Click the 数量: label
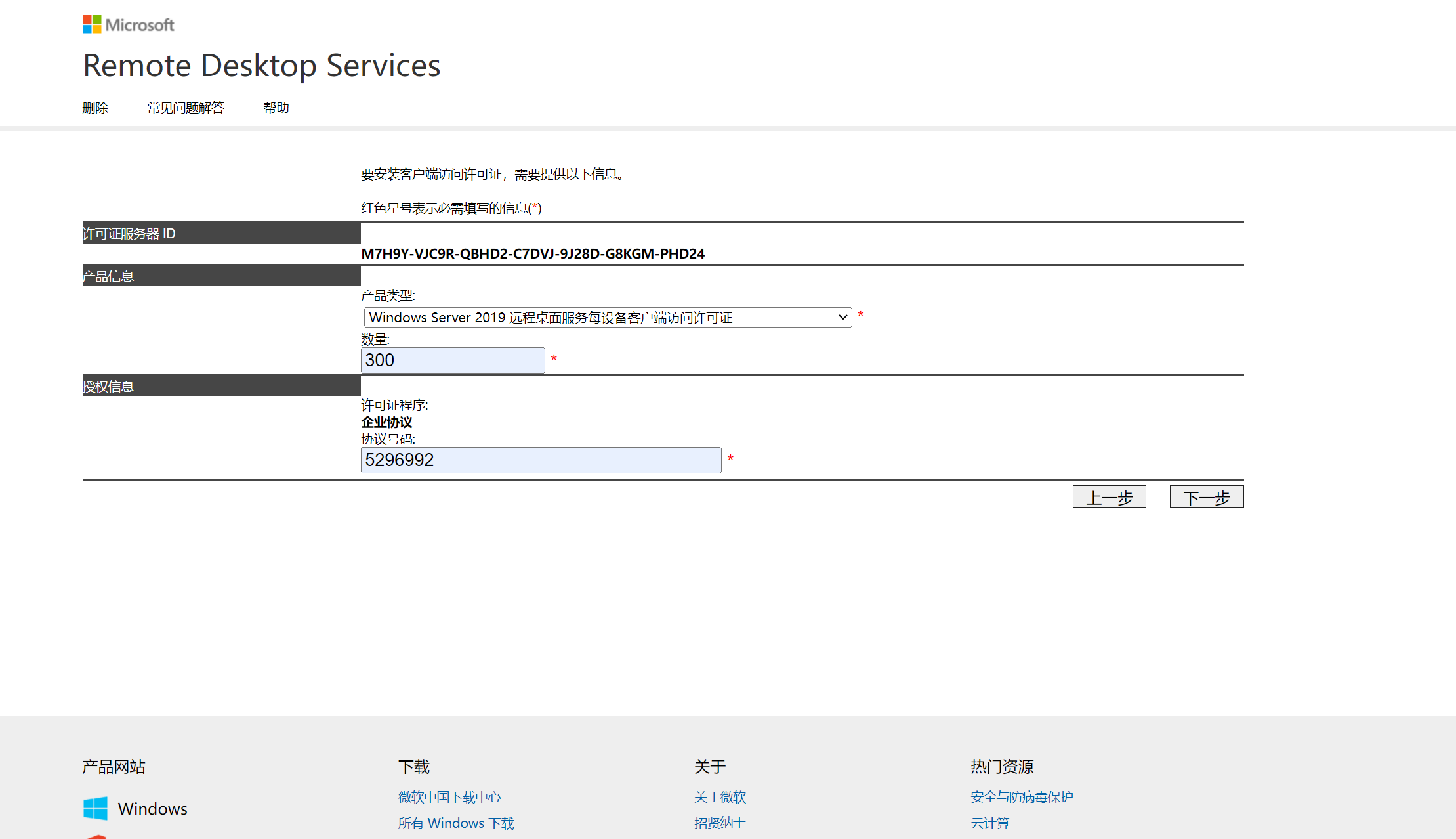This screenshot has height=839, width=1456. point(375,339)
